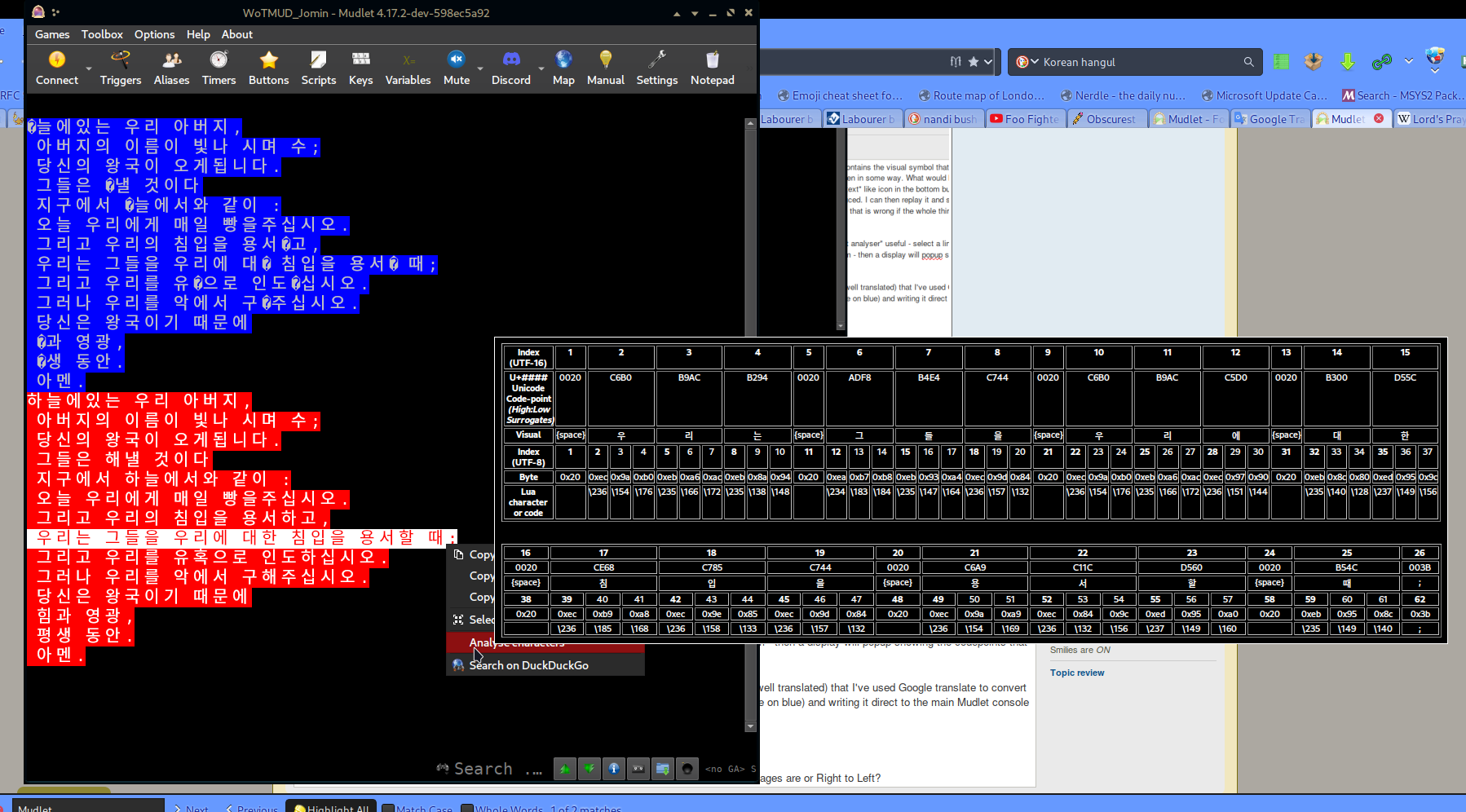Open the About menu
This screenshot has width=1466, height=812.
[237, 34]
